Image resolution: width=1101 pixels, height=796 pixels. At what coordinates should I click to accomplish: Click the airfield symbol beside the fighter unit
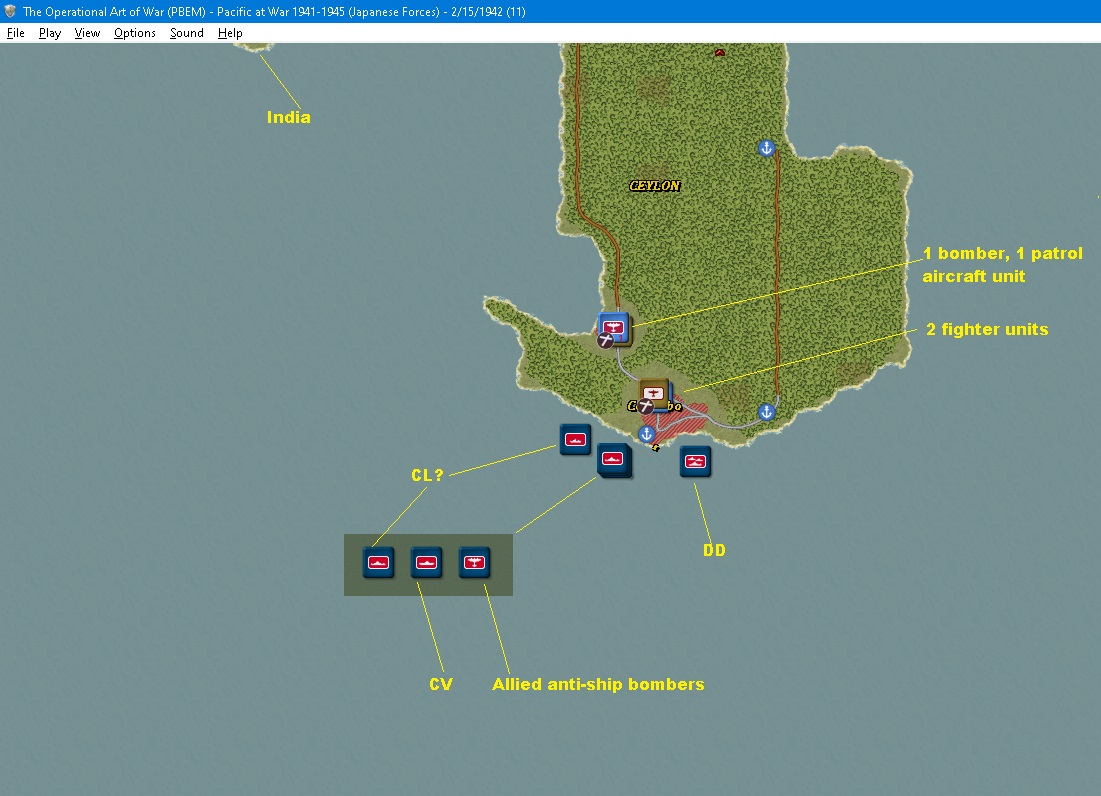[x=645, y=406]
